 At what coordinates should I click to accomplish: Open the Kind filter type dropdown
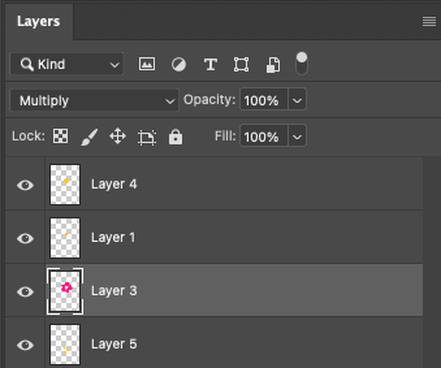point(67,64)
